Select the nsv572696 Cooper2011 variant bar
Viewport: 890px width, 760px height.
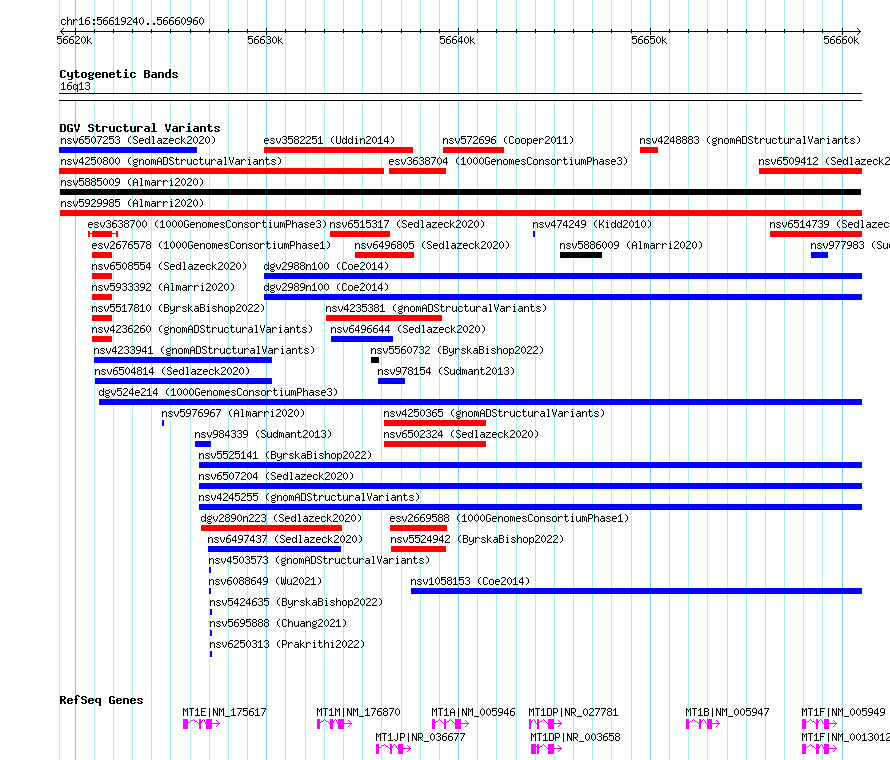(x=473, y=150)
